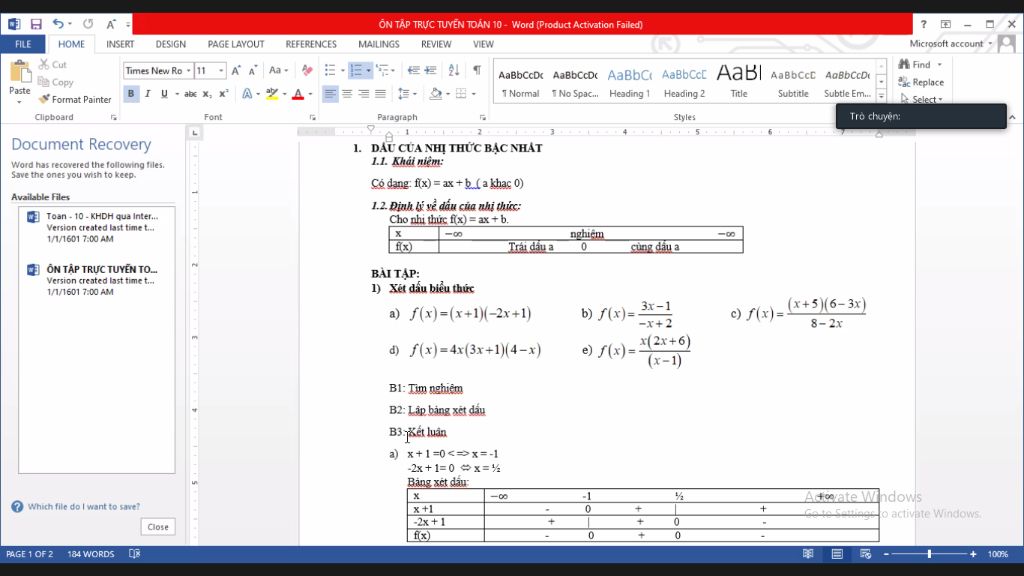
Task: Open the FILE tab
Action: click(23, 44)
